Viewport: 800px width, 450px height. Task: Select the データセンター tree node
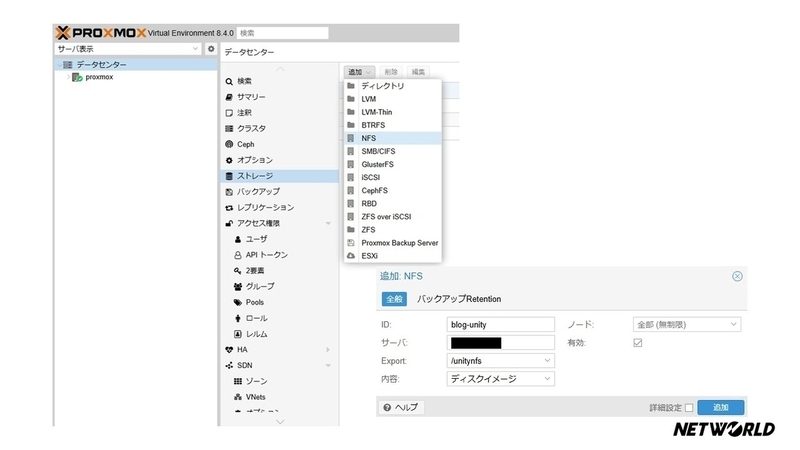136,65
